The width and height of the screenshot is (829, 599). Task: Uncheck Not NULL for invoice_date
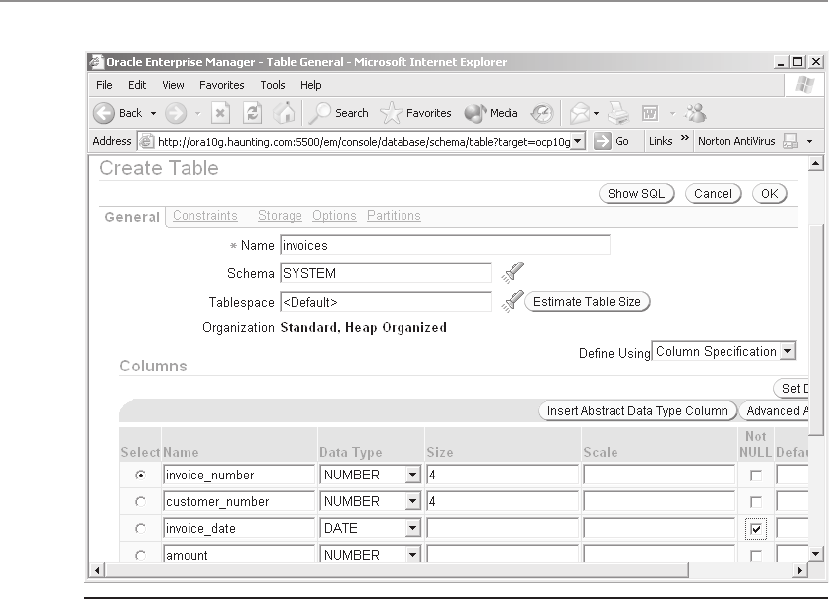(x=756, y=529)
